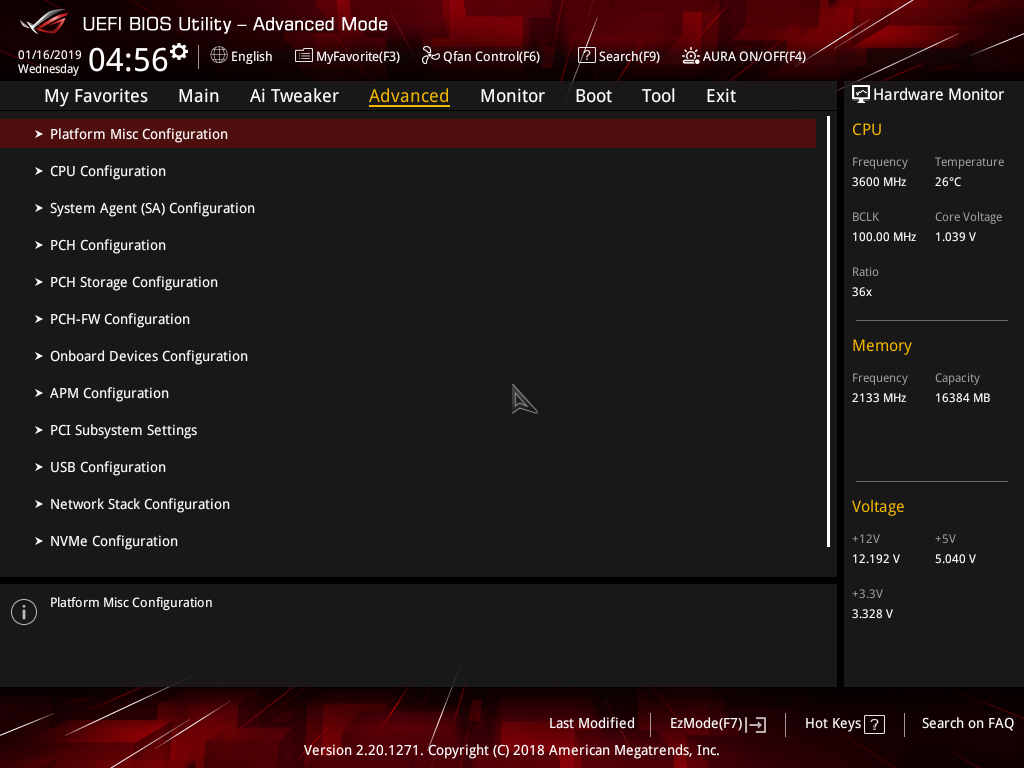The height and width of the screenshot is (768, 1024).
Task: Open the Search(F9) tool
Action: coord(586,55)
